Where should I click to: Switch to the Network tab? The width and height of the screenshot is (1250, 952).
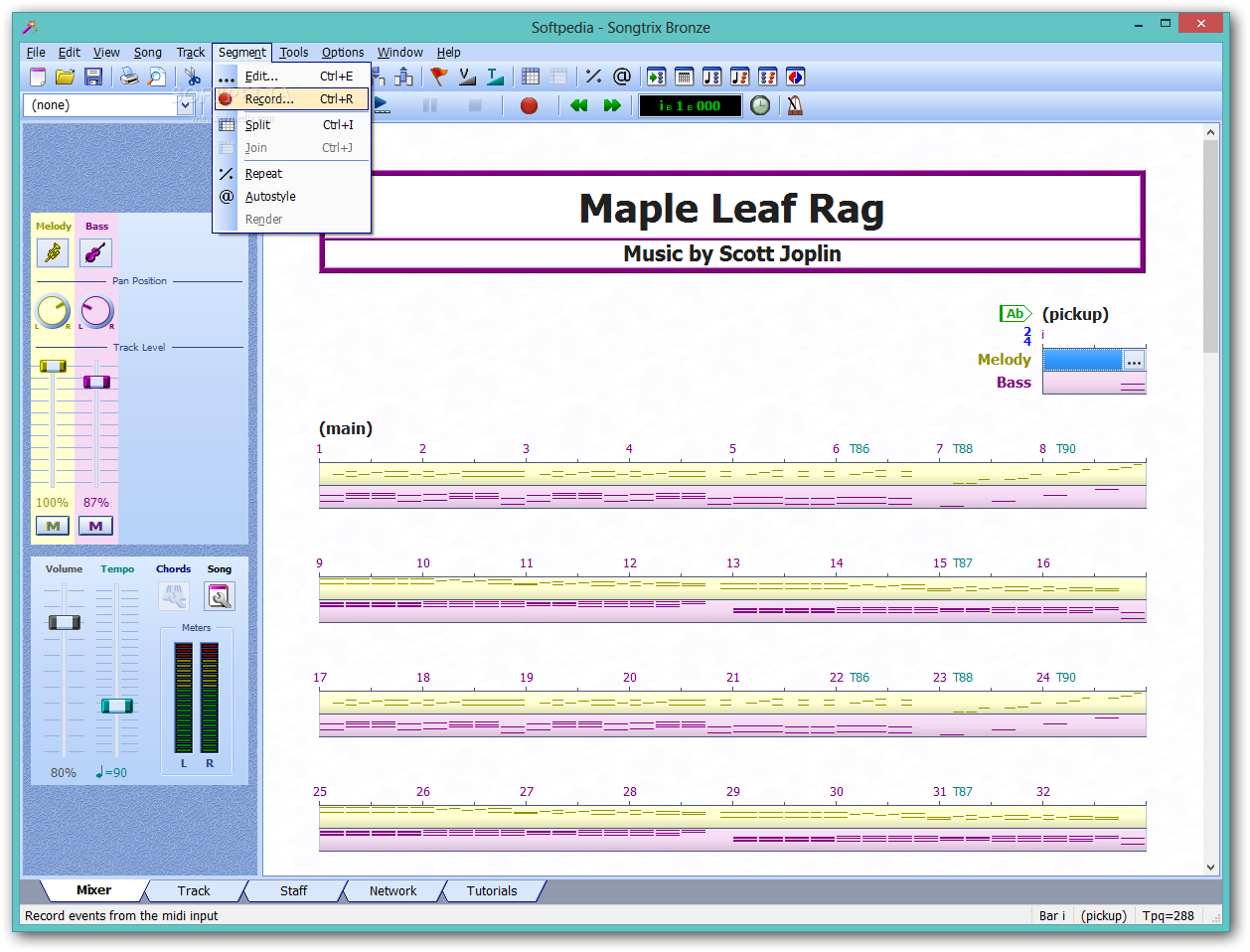pyautogui.click(x=393, y=890)
